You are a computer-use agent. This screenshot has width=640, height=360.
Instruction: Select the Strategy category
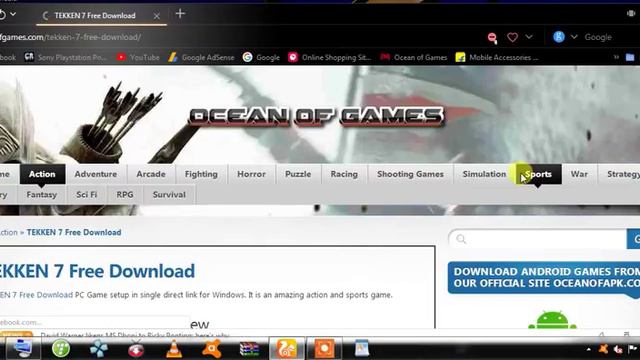619,174
